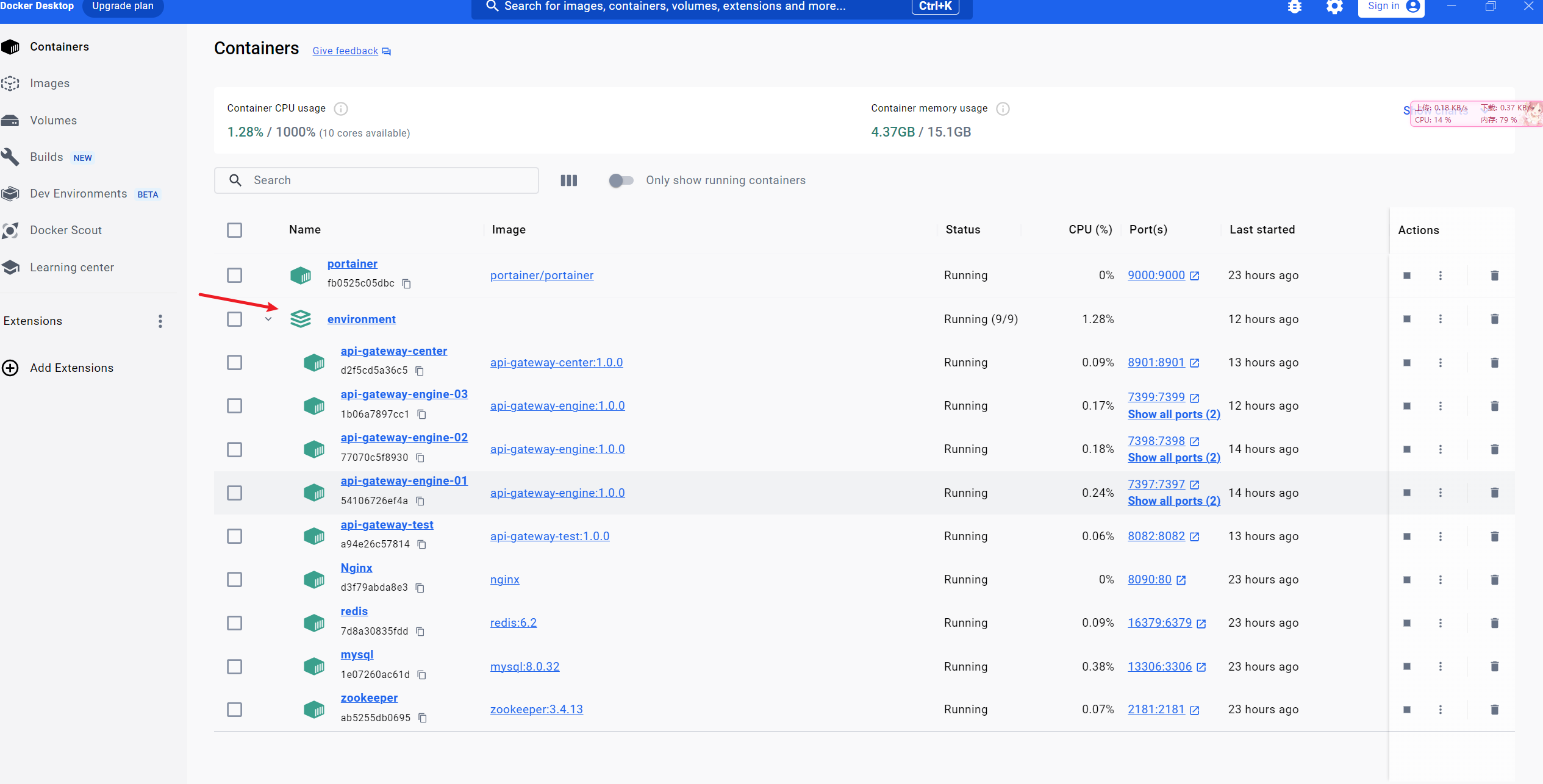Expand all ports for api-gateway-engine-02
Viewport: 1543px width, 784px height.
(x=1173, y=458)
